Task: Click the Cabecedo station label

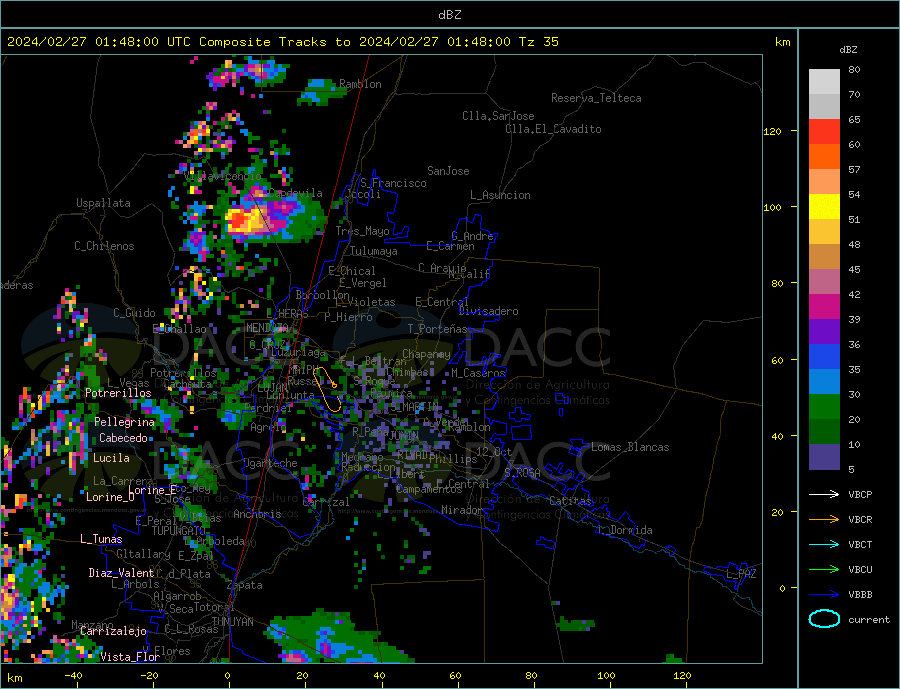Action: (x=123, y=438)
